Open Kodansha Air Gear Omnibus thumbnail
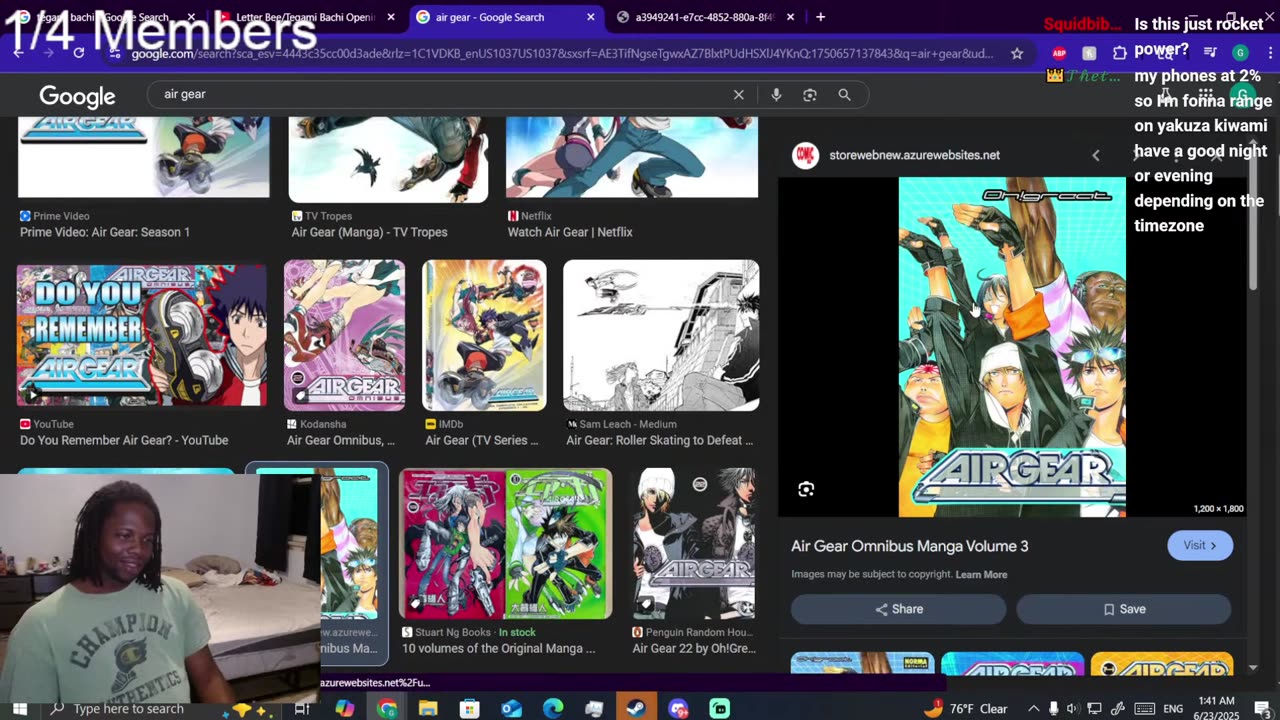The height and width of the screenshot is (720, 1280). (344, 335)
